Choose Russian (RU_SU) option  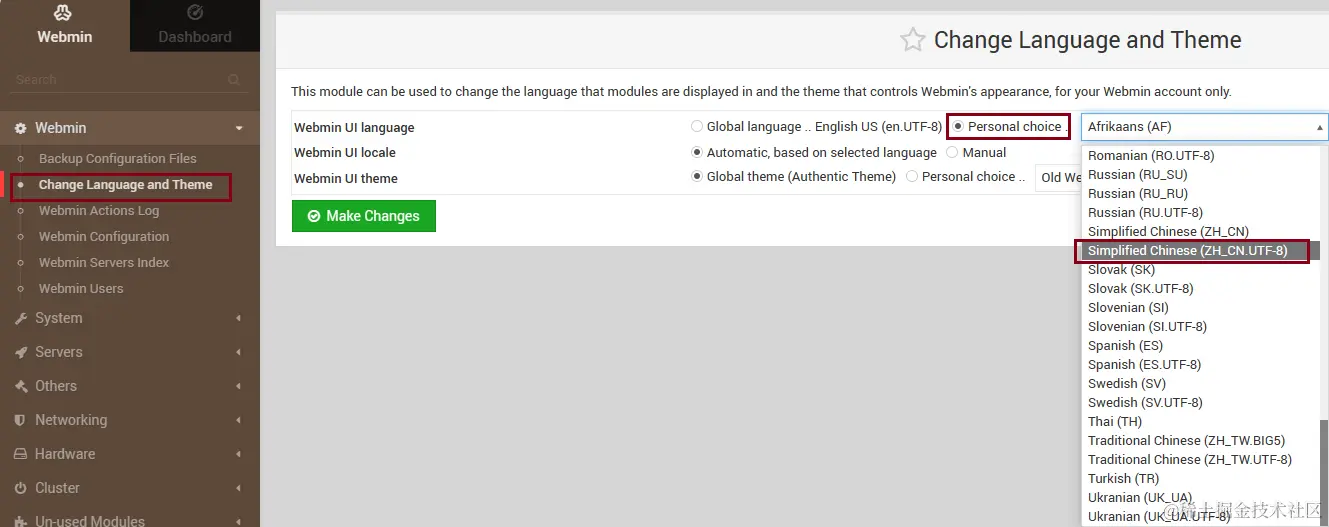click(1200, 175)
